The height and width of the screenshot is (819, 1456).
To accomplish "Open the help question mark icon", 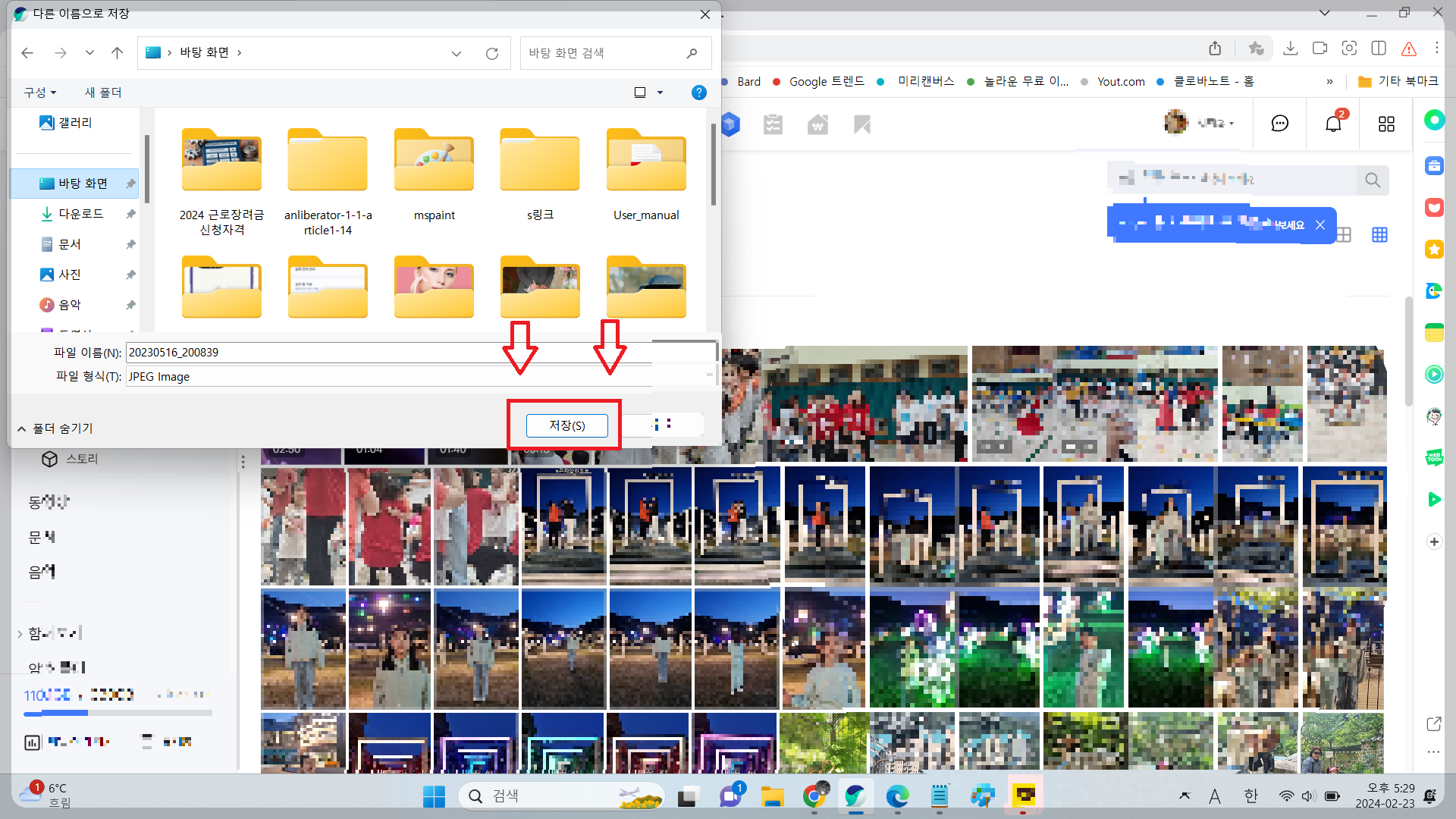I will (x=698, y=93).
